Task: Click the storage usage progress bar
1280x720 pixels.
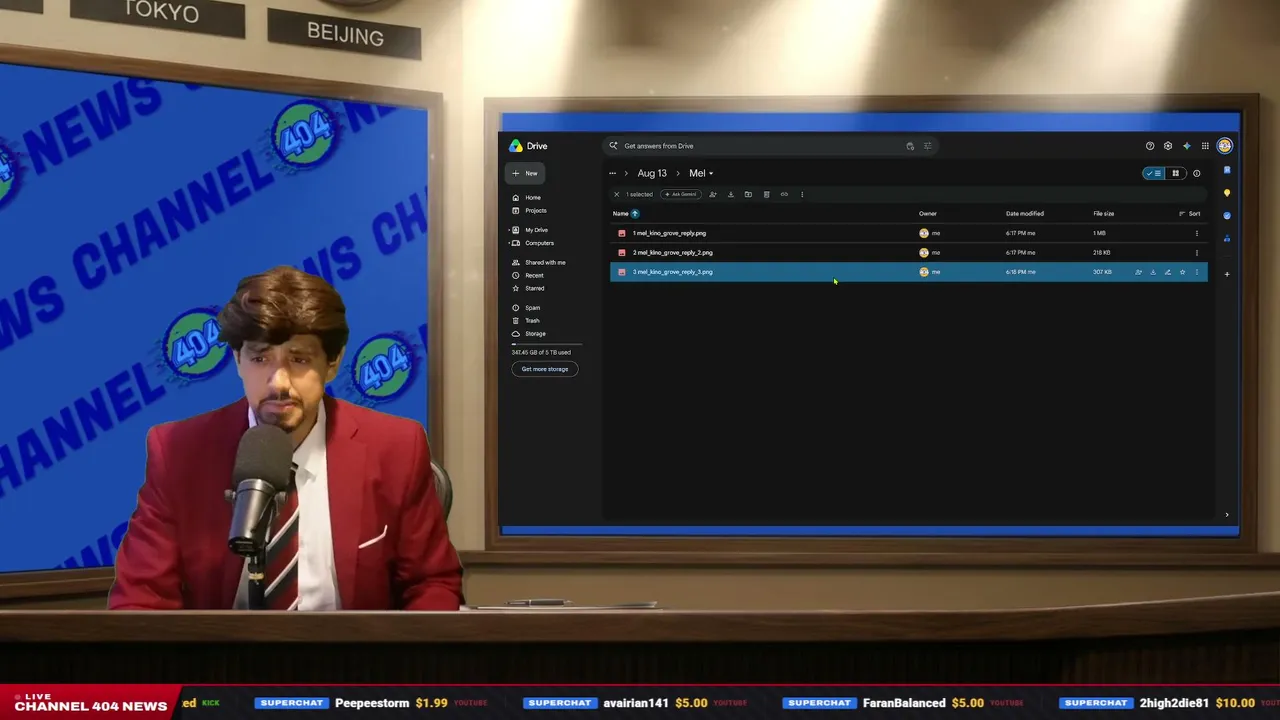Action: tap(546, 345)
